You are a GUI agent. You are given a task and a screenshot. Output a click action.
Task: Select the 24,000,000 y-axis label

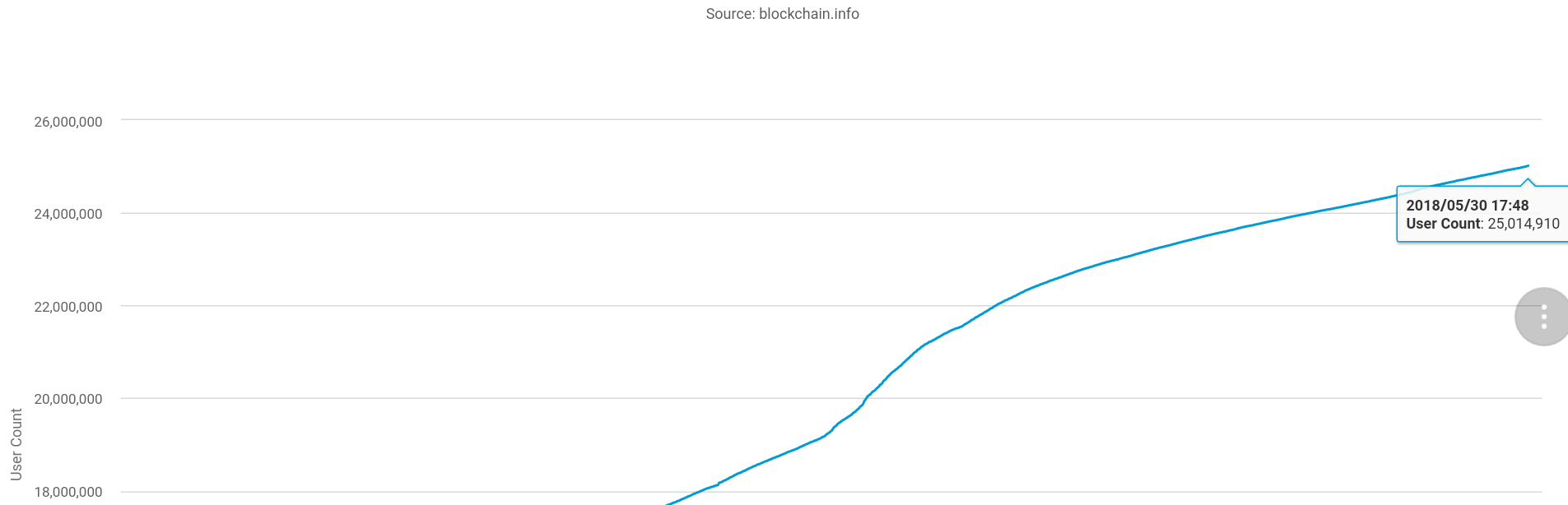coord(68,214)
